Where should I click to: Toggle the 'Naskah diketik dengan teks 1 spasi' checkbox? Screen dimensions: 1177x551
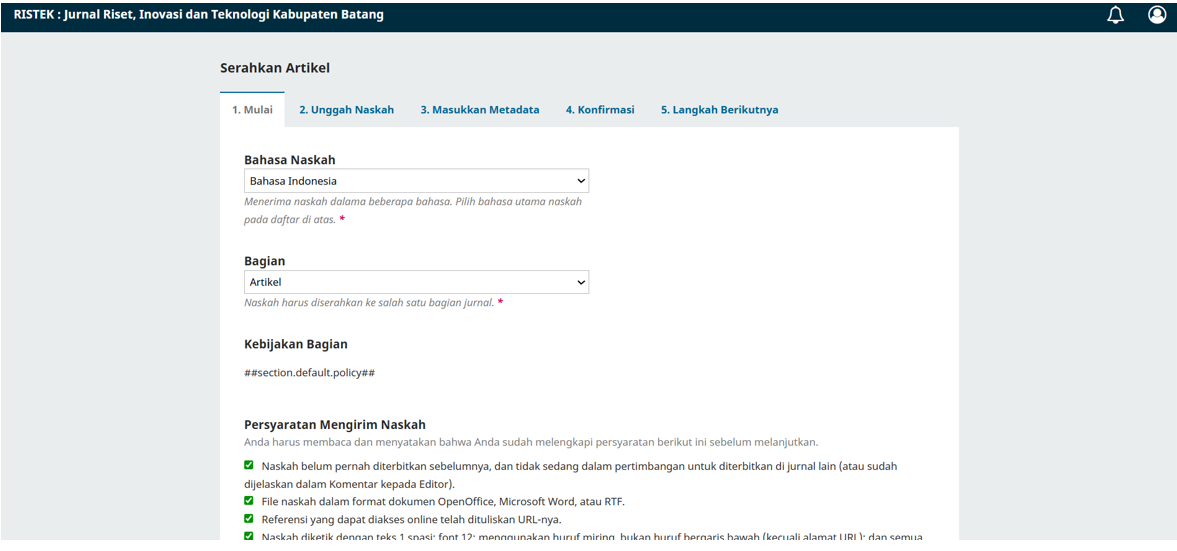(x=249, y=536)
